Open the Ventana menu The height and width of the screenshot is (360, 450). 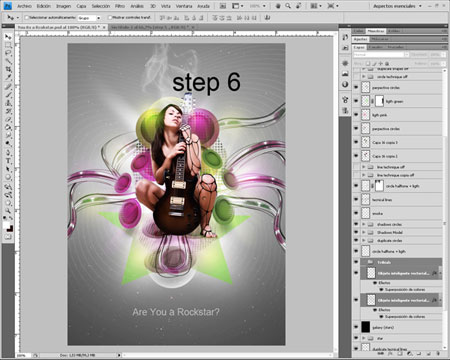click(x=184, y=6)
